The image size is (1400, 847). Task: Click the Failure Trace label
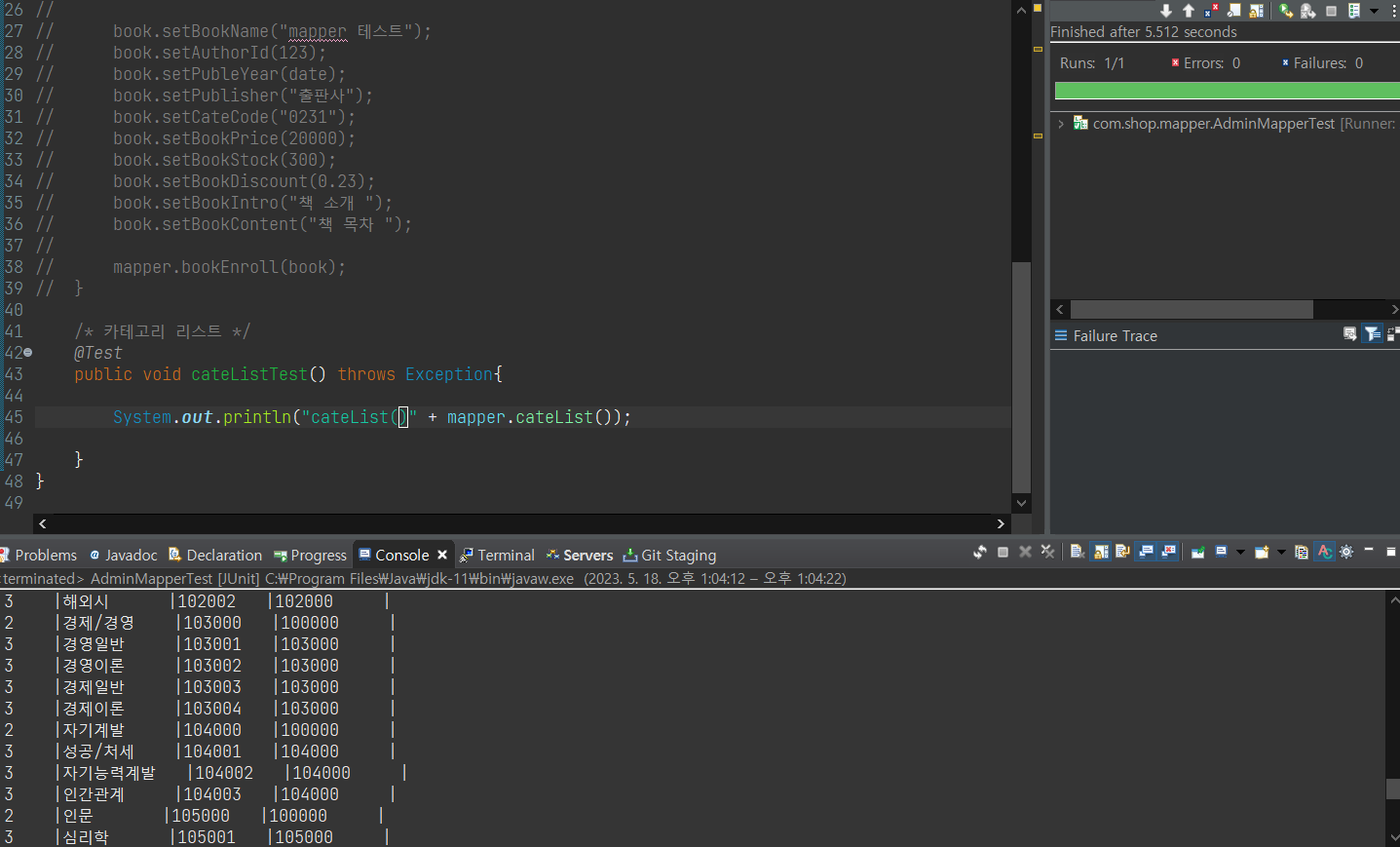[x=1115, y=335]
